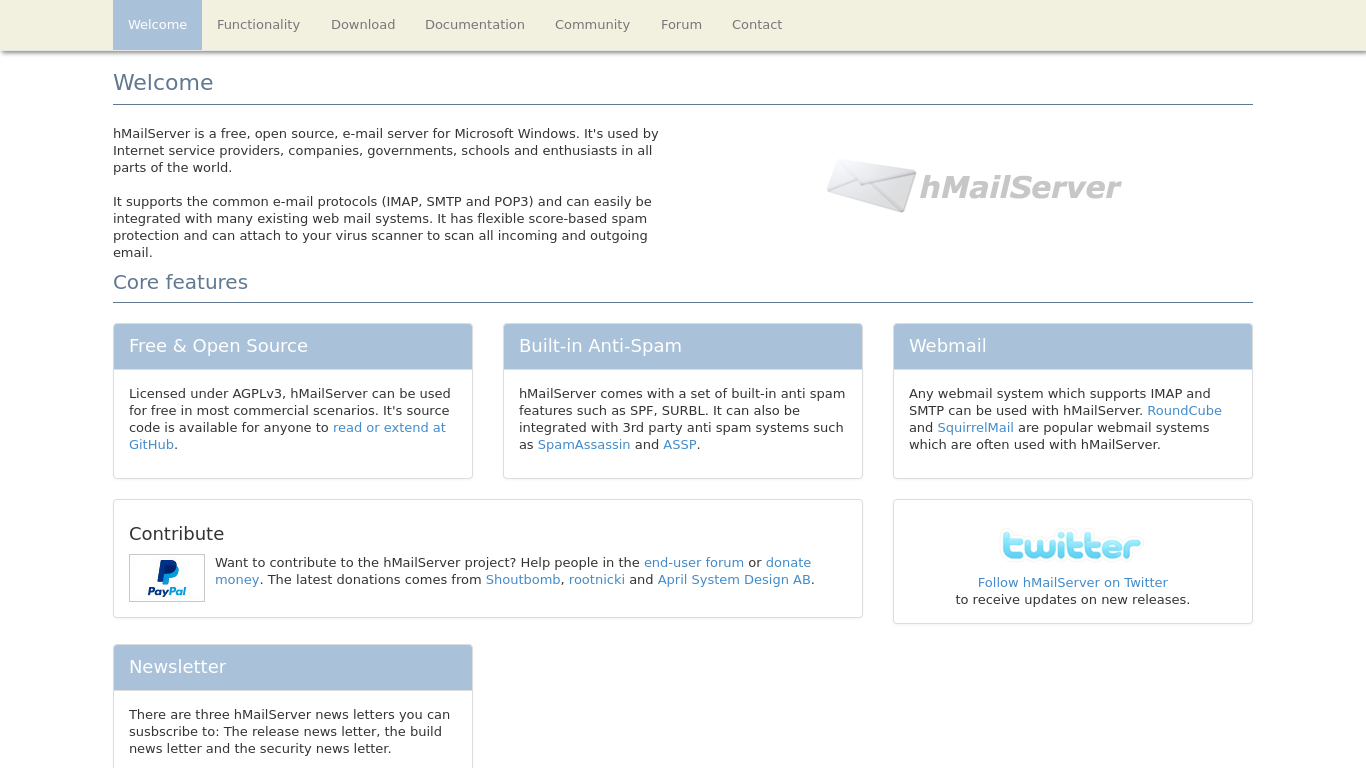This screenshot has height=768, width=1366.
Task: Click the 'Free & Open Source' card header
Action: point(293,347)
